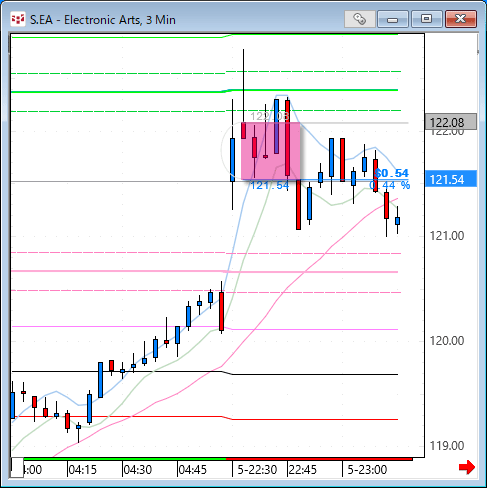487x488 pixels.
Task: Click the 122.08 gray price label on axis
Action: point(451,122)
